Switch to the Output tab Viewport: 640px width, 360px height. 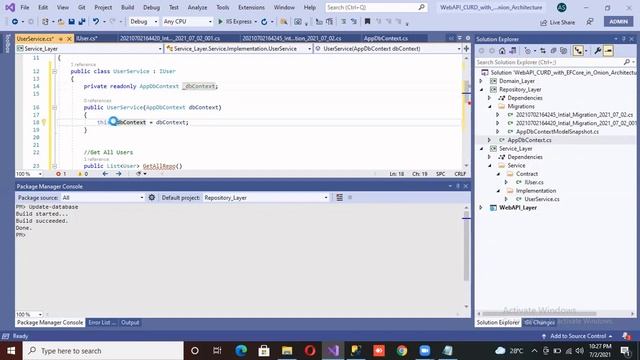click(130, 323)
